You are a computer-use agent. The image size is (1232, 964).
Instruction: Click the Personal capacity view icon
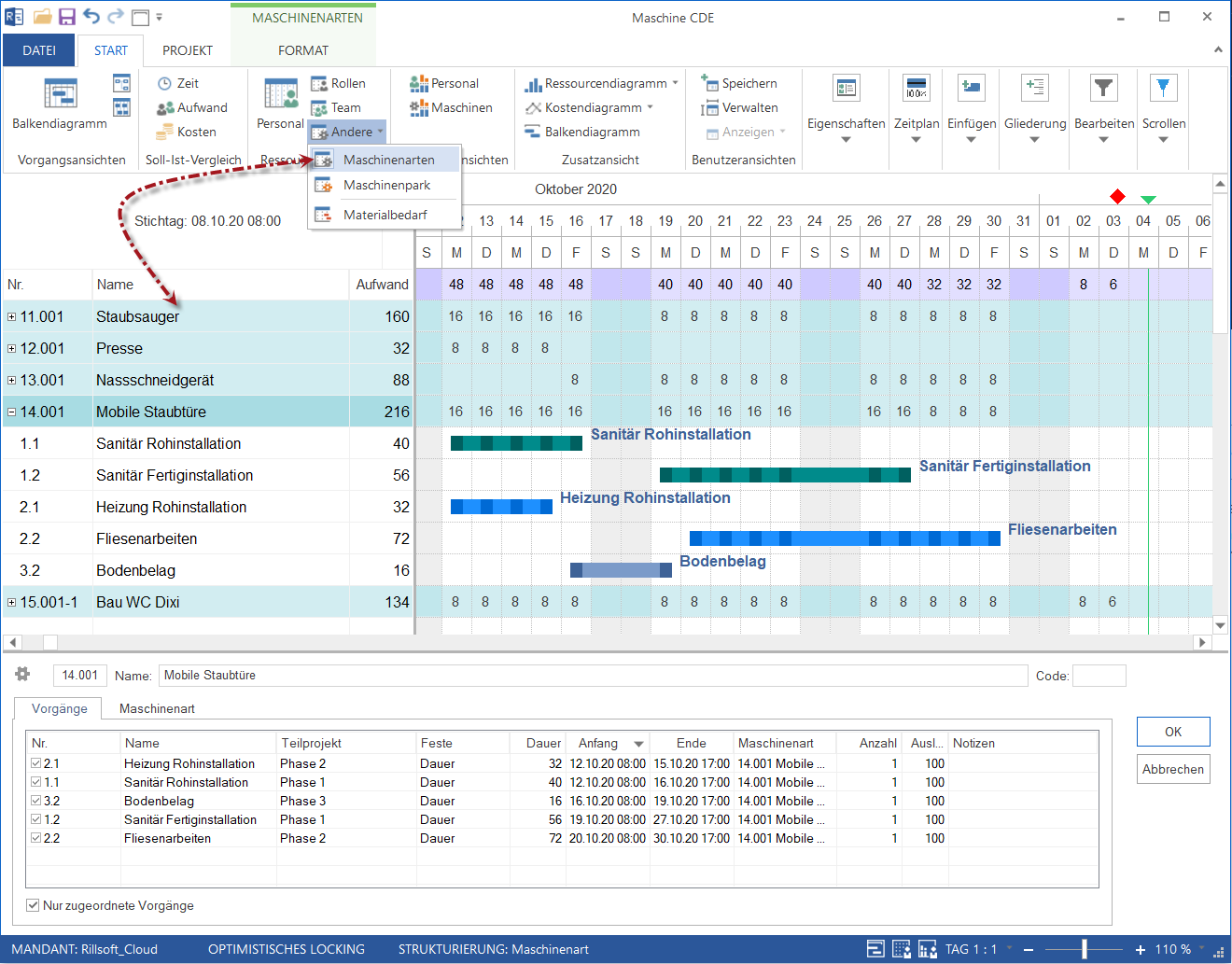[418, 83]
